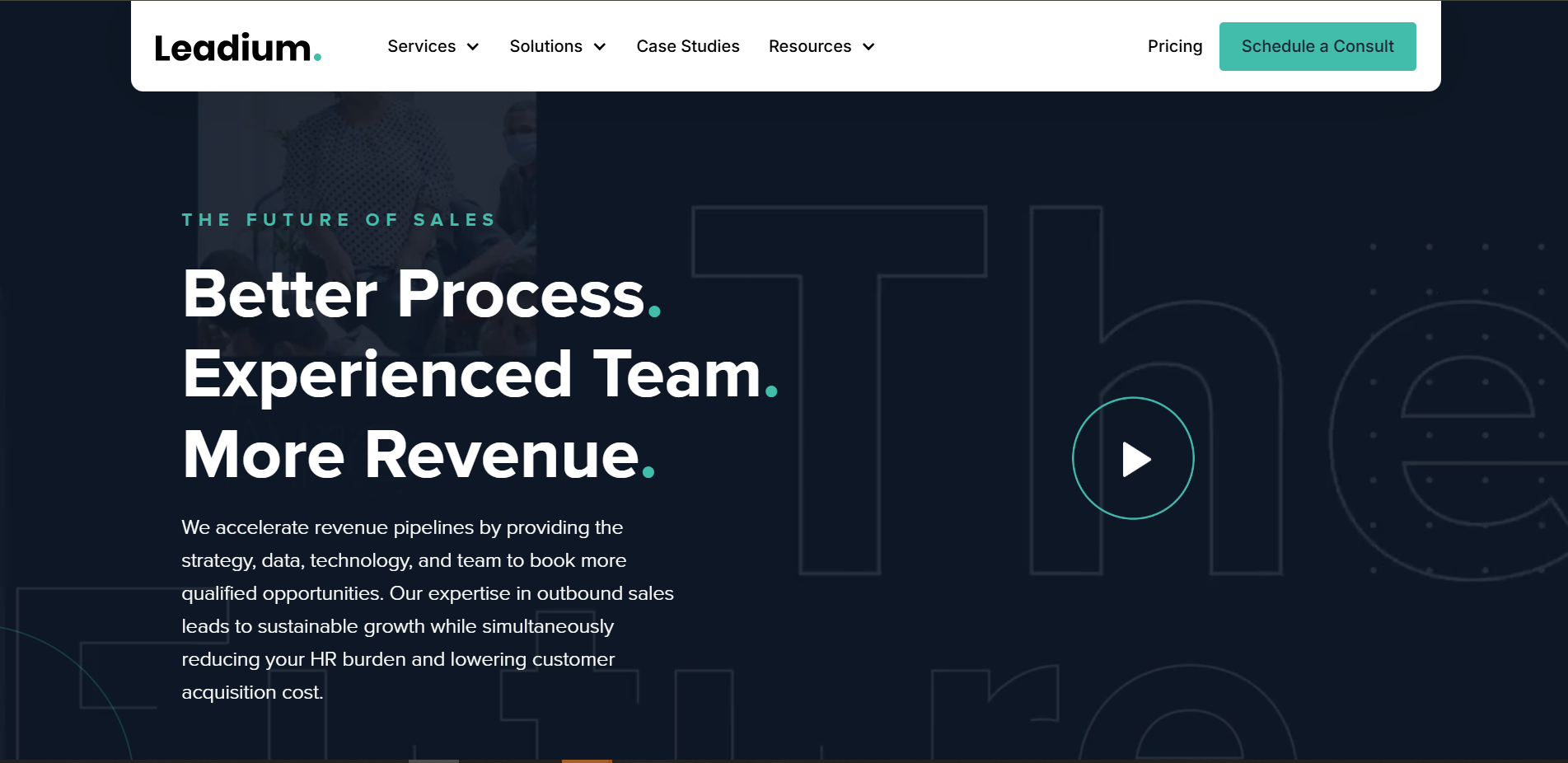The width and height of the screenshot is (1568, 763).
Task: Open the Solutions menu
Action: [x=545, y=46]
